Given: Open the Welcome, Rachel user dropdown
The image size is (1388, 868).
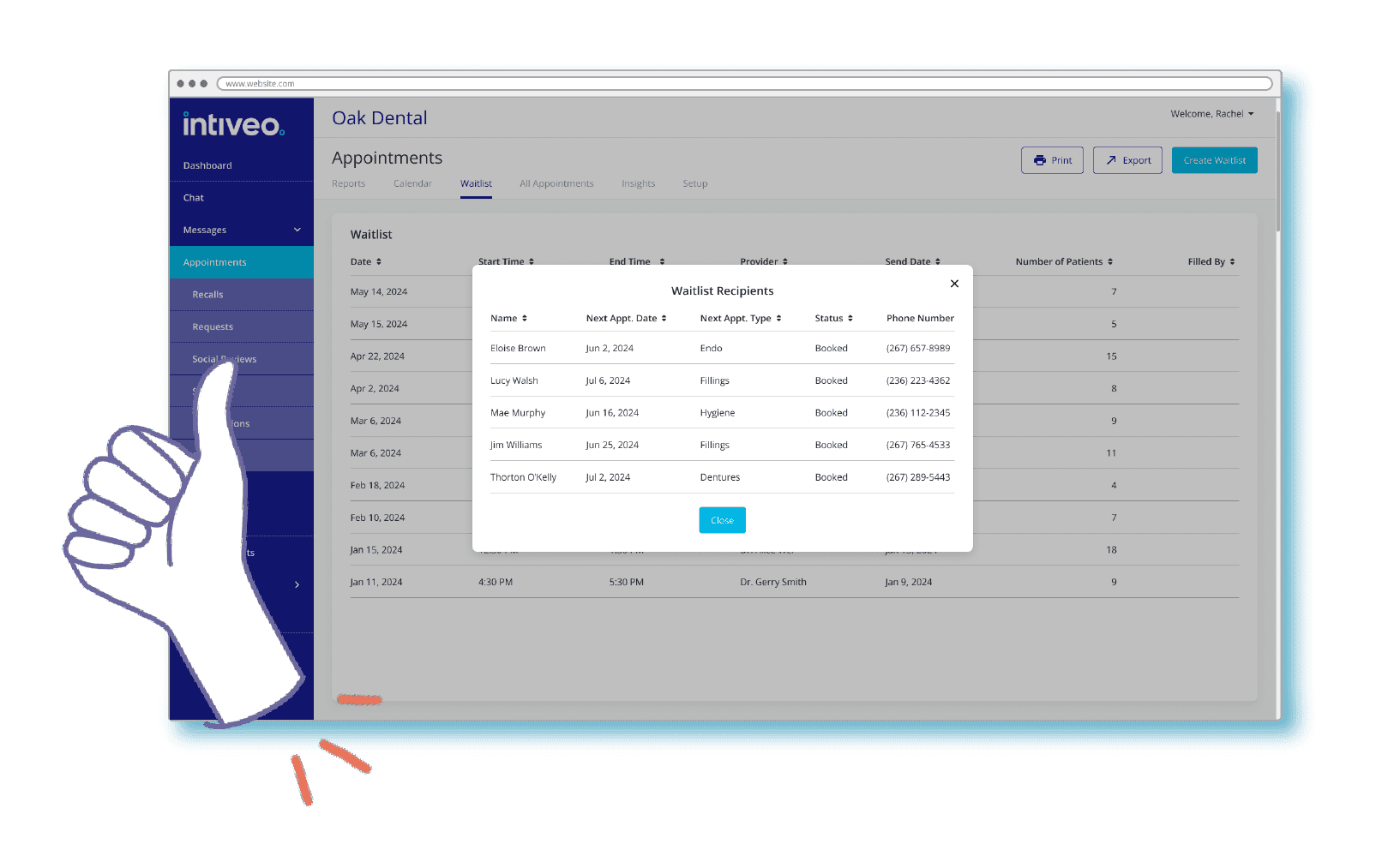Looking at the screenshot, I should 1212,114.
